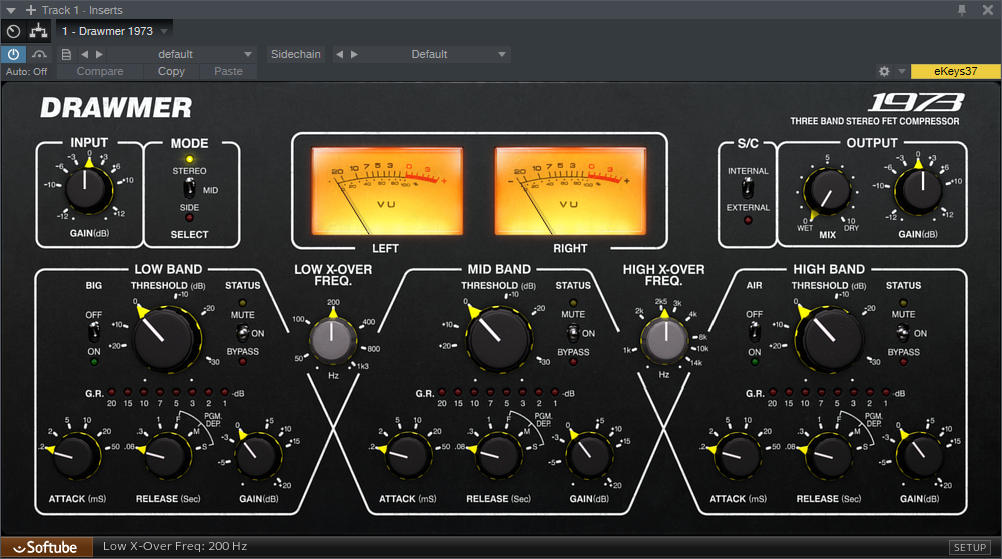
Task: Click the clock icon beside routing
Action: (13, 31)
